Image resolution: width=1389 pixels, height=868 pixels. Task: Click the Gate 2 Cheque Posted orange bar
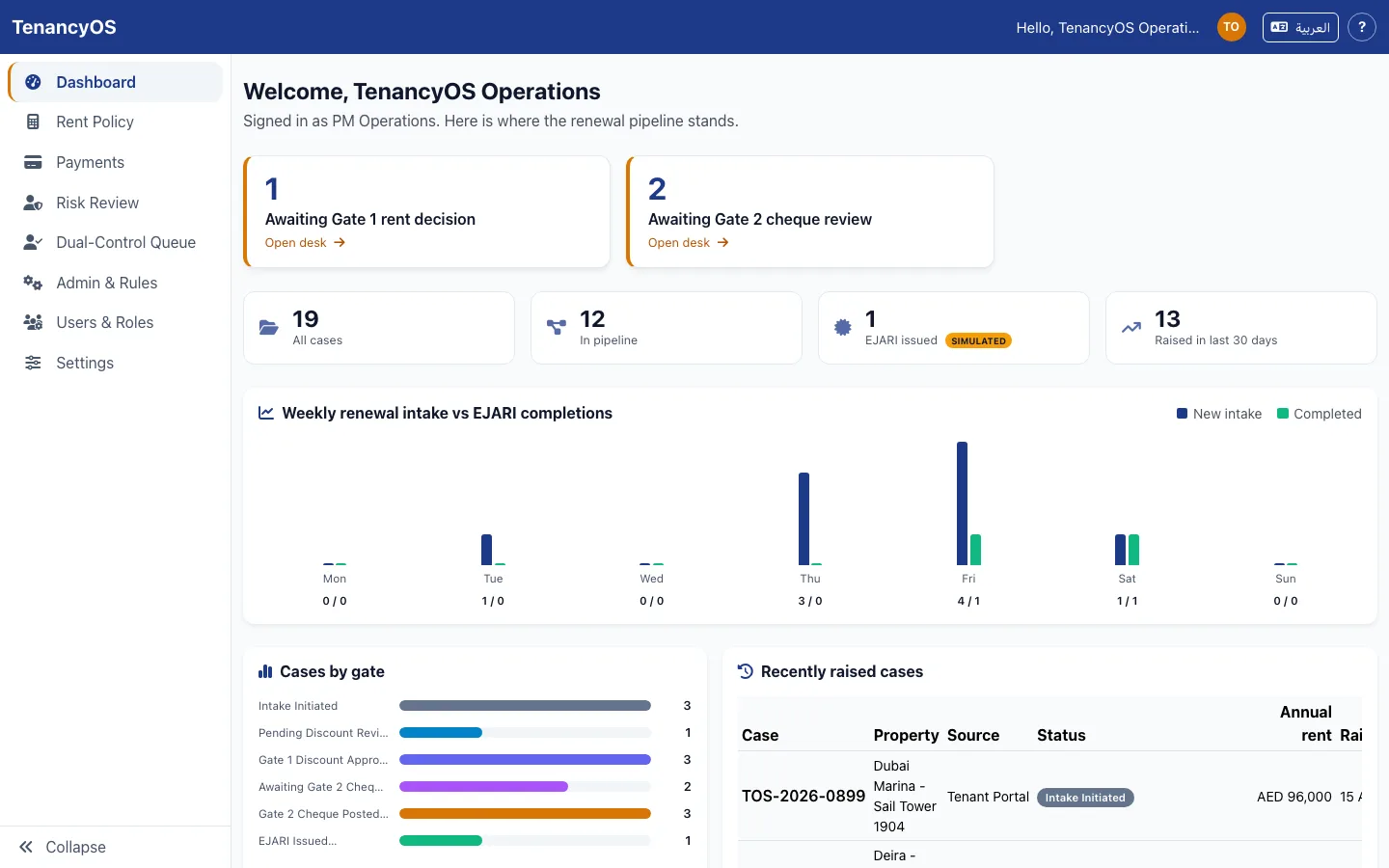[x=525, y=814]
